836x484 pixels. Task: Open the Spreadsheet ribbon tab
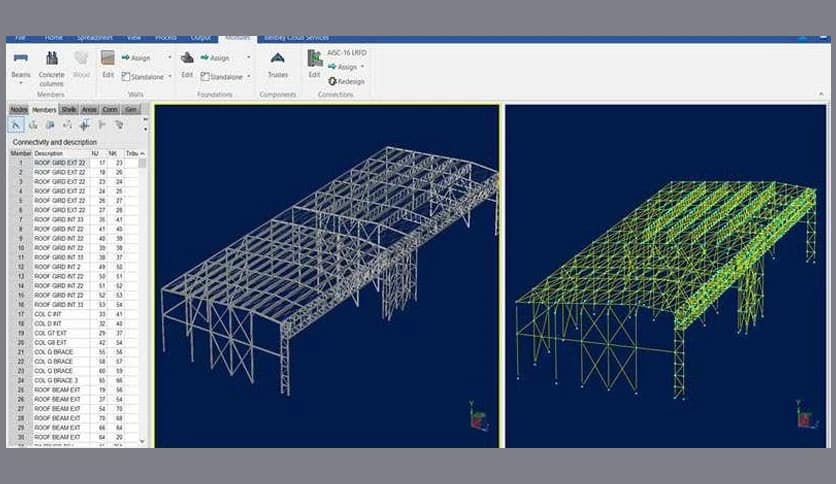tap(93, 39)
